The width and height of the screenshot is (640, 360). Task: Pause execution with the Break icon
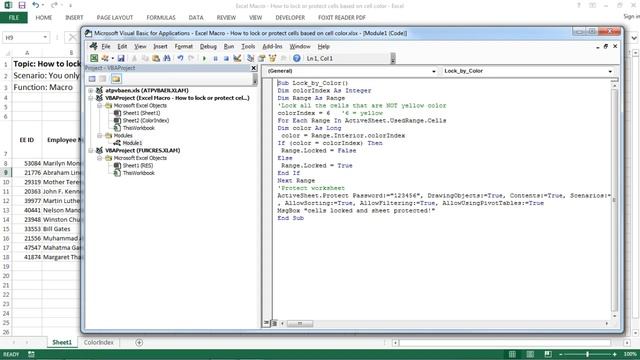tap(215, 58)
